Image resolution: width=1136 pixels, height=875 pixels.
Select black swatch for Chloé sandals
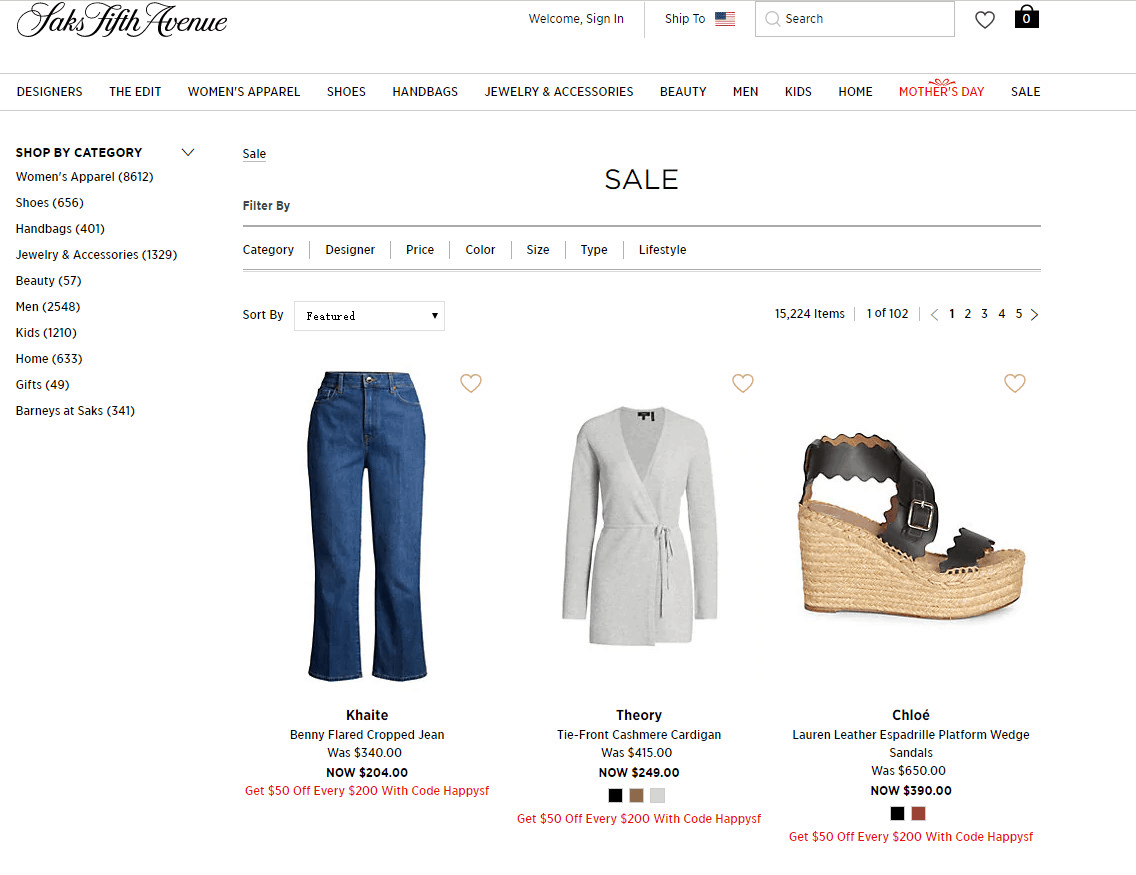click(x=898, y=813)
